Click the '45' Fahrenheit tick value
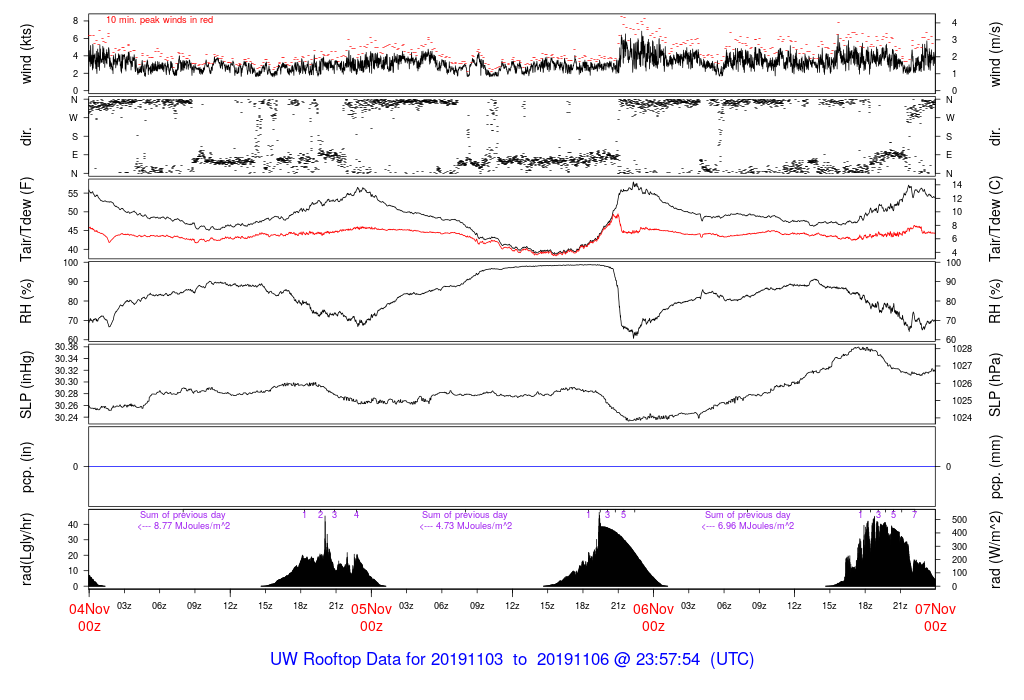The height and width of the screenshot is (700, 1024). coord(73,231)
